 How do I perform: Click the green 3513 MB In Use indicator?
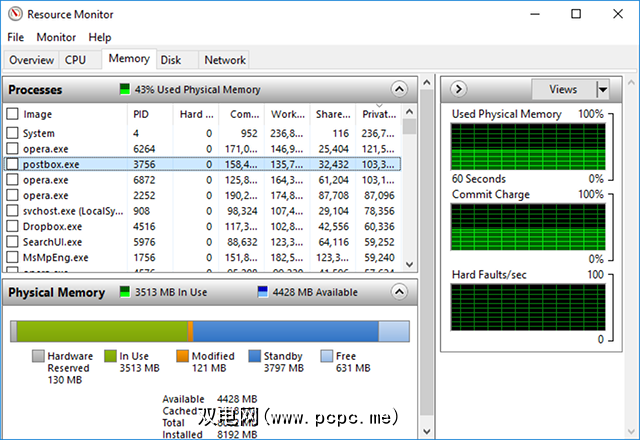(x=124, y=292)
